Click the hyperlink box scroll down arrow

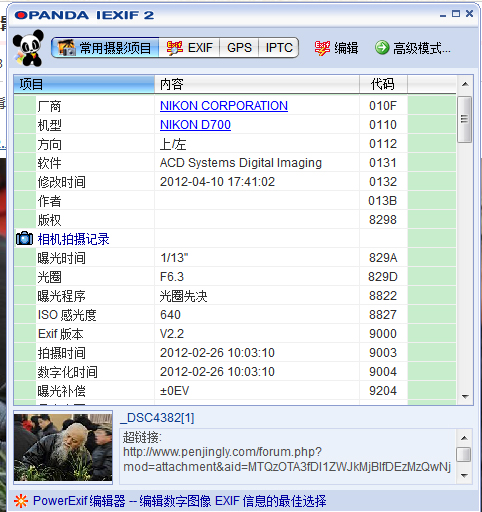click(x=464, y=476)
